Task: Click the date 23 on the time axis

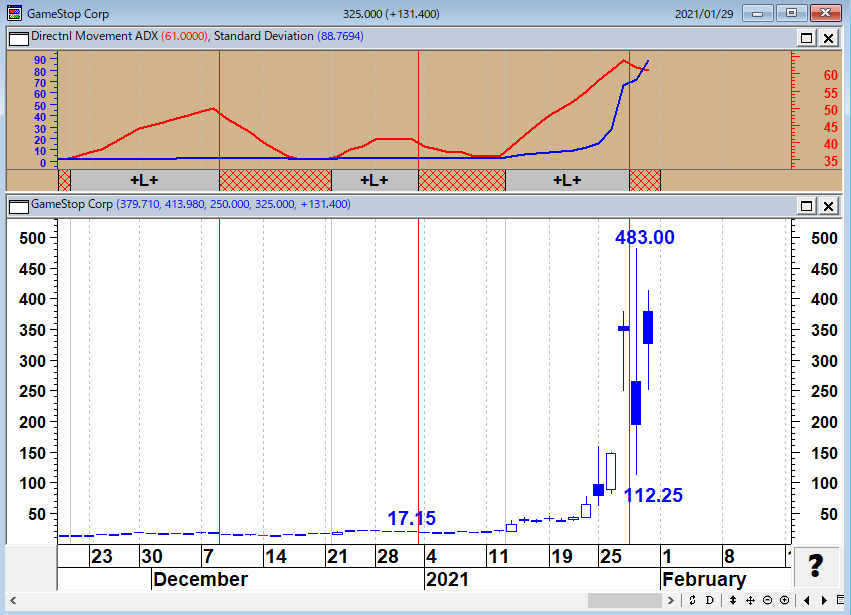Action: 101,556
